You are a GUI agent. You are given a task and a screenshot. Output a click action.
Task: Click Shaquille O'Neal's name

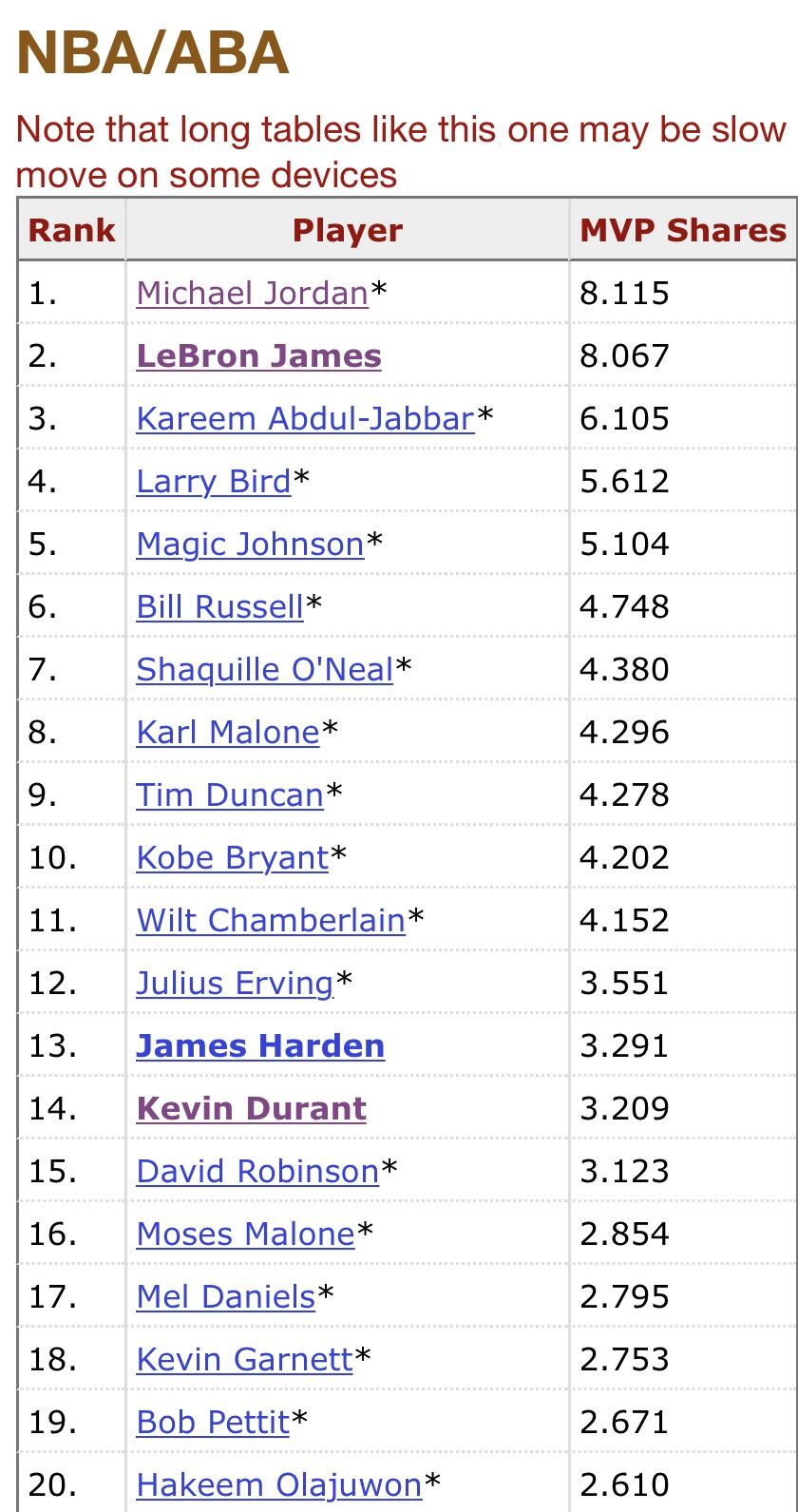pyautogui.click(x=264, y=669)
